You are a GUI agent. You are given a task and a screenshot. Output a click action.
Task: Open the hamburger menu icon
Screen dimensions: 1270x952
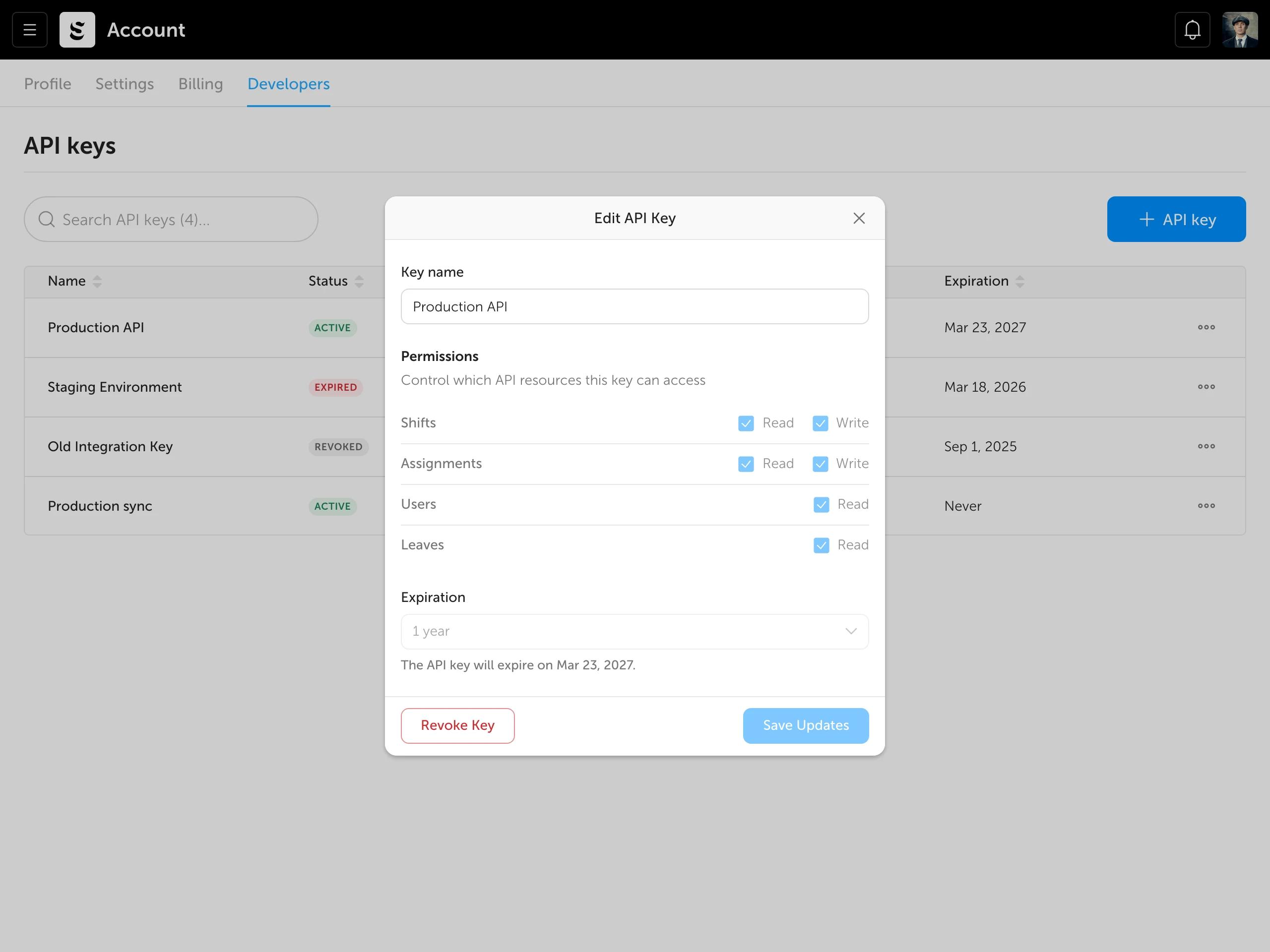(29, 30)
